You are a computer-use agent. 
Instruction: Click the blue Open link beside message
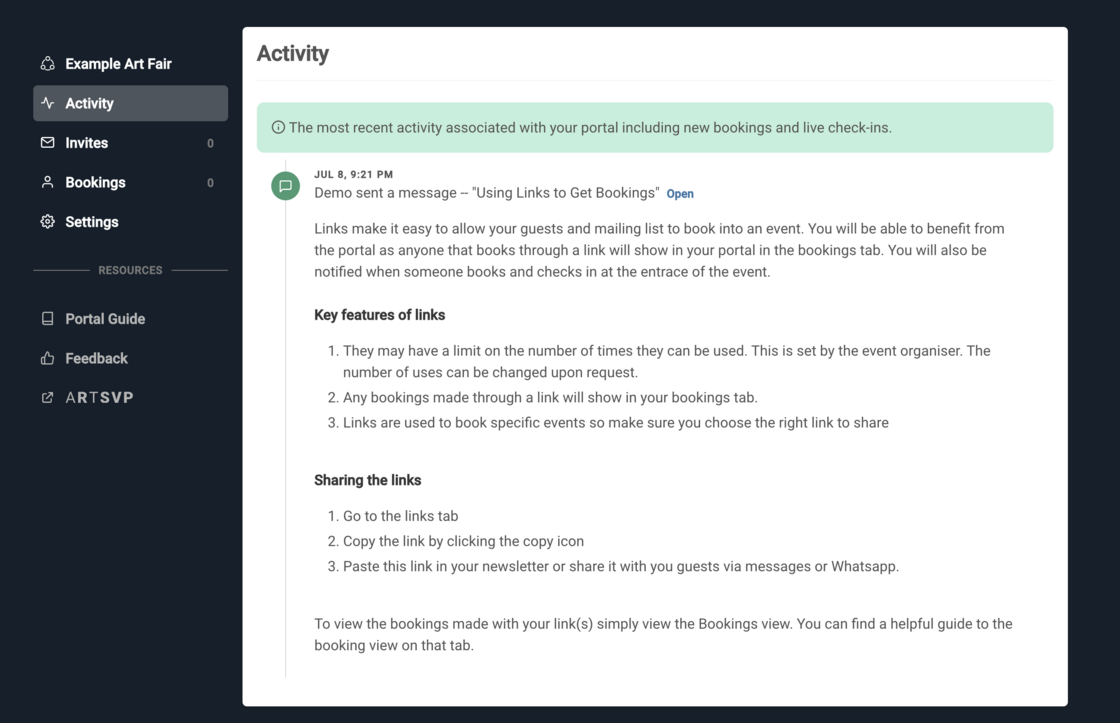pyautogui.click(x=680, y=194)
